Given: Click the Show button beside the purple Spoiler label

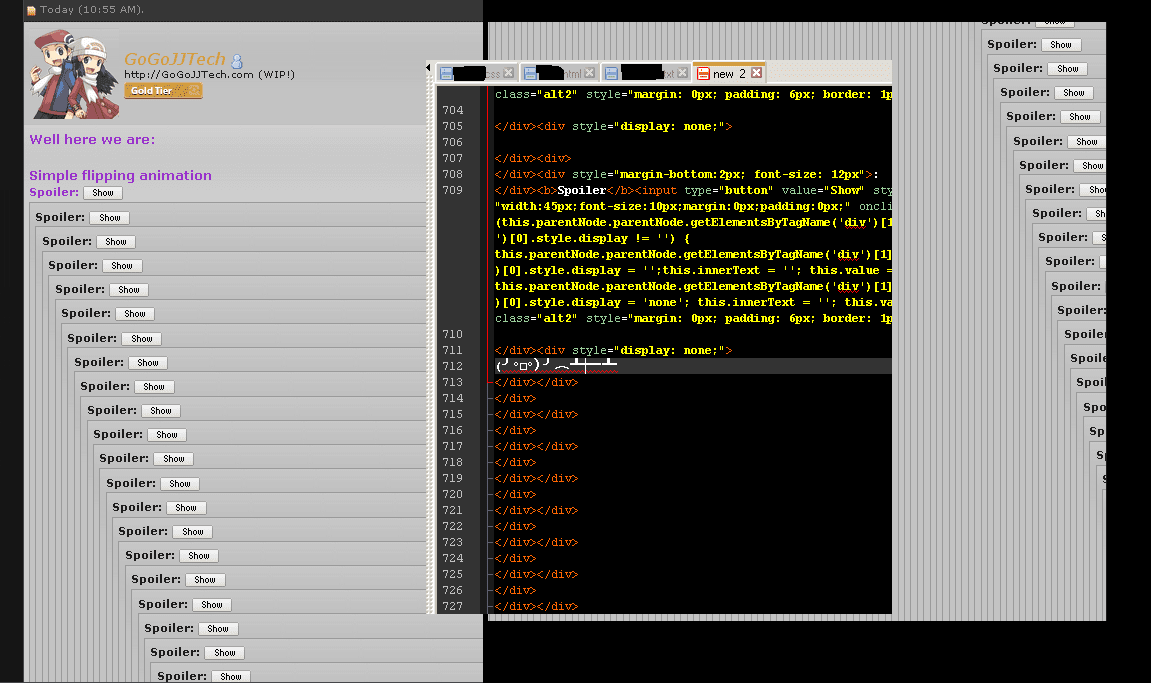Looking at the screenshot, I should click(103, 193).
